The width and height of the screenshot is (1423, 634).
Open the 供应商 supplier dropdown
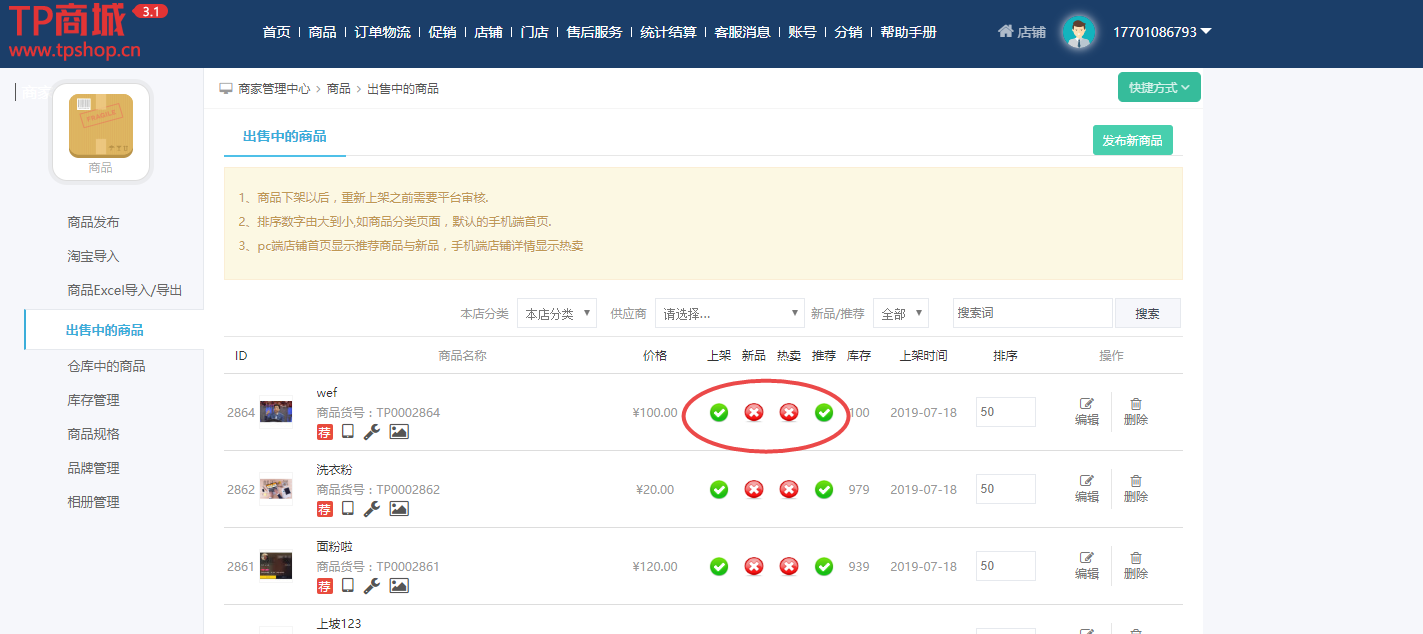click(729, 313)
